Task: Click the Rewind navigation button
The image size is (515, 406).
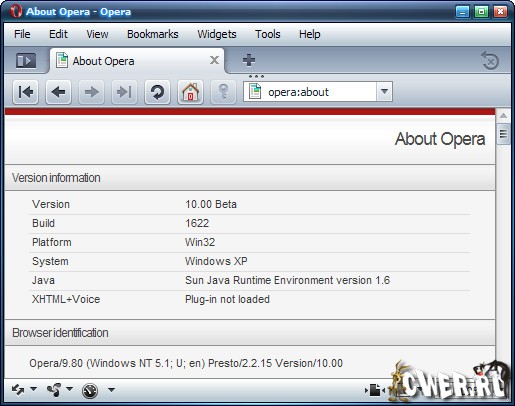Action: pos(26,92)
